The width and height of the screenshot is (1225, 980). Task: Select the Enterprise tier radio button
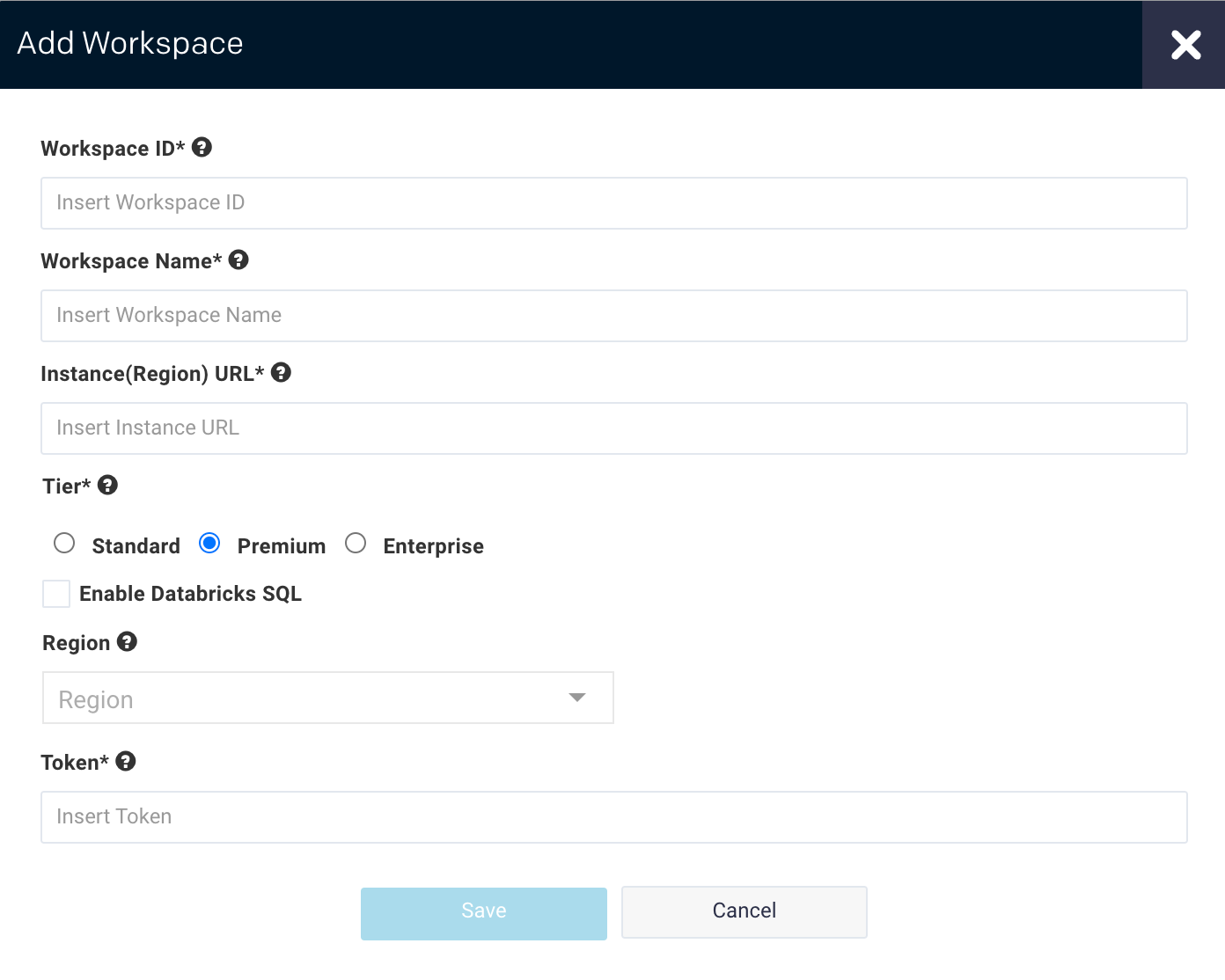coord(356,544)
